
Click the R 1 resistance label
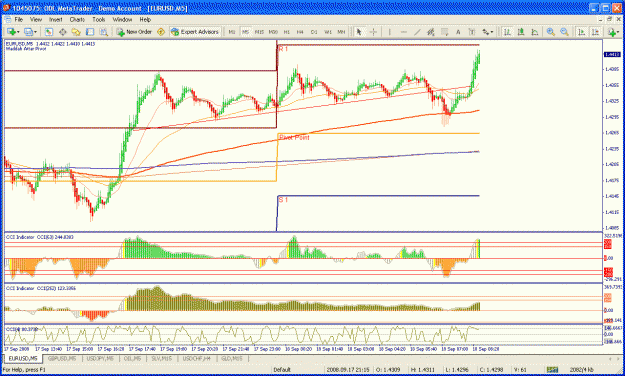pos(283,49)
